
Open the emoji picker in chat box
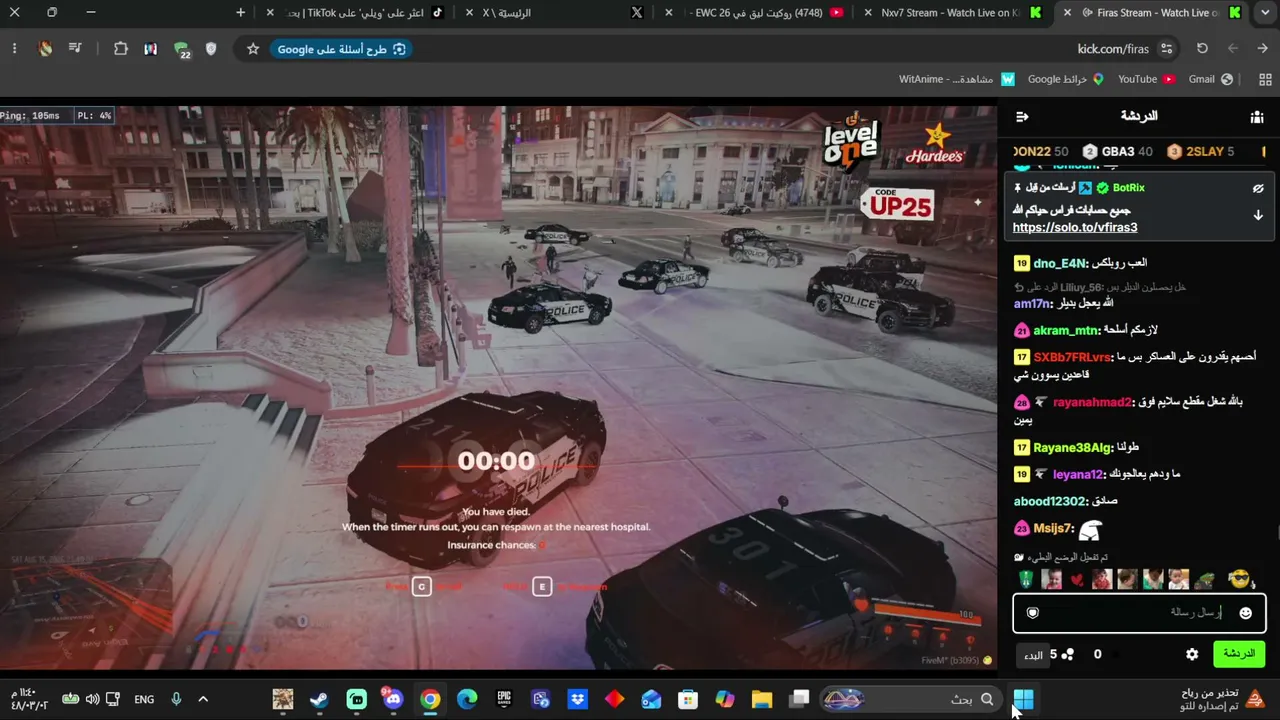[1245, 613]
